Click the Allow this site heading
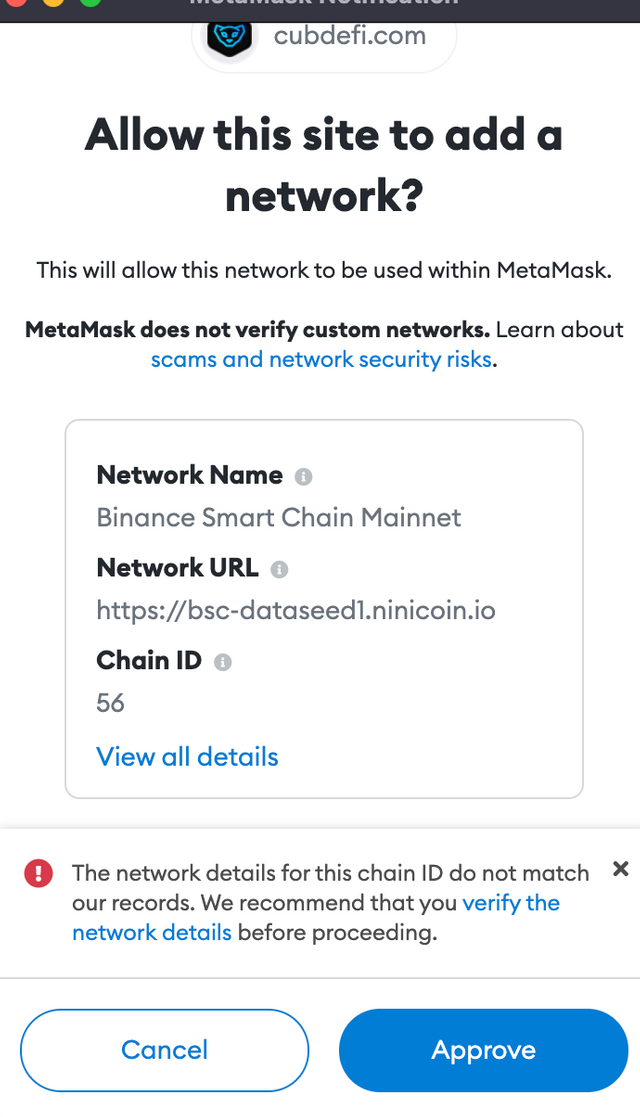Screen dimensions: 640x1117 (x=324, y=165)
